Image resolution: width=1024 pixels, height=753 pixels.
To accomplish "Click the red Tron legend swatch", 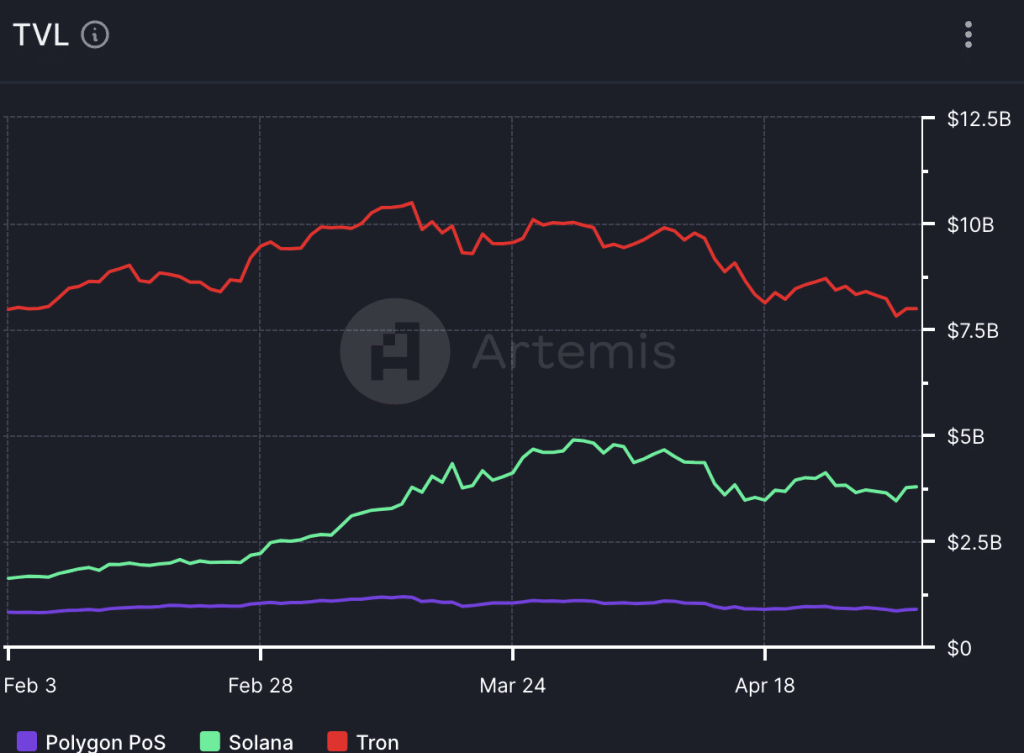I will 338,741.
